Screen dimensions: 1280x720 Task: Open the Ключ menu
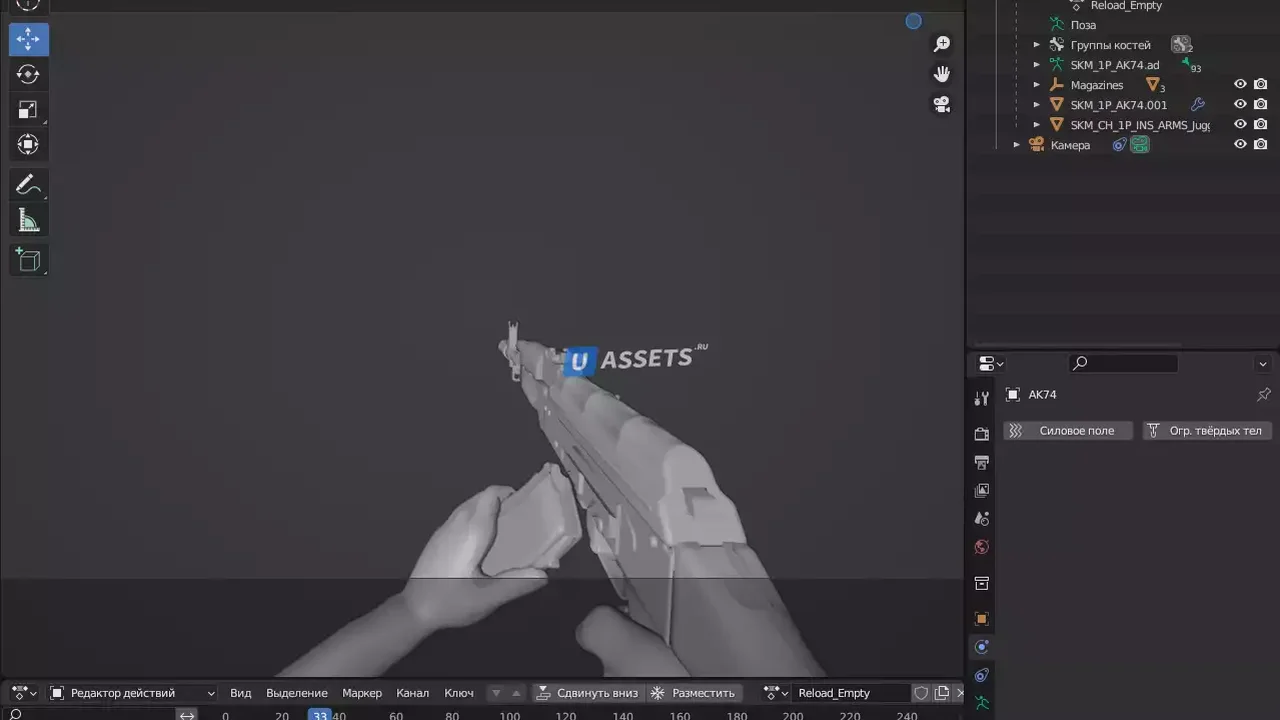pyautogui.click(x=459, y=692)
